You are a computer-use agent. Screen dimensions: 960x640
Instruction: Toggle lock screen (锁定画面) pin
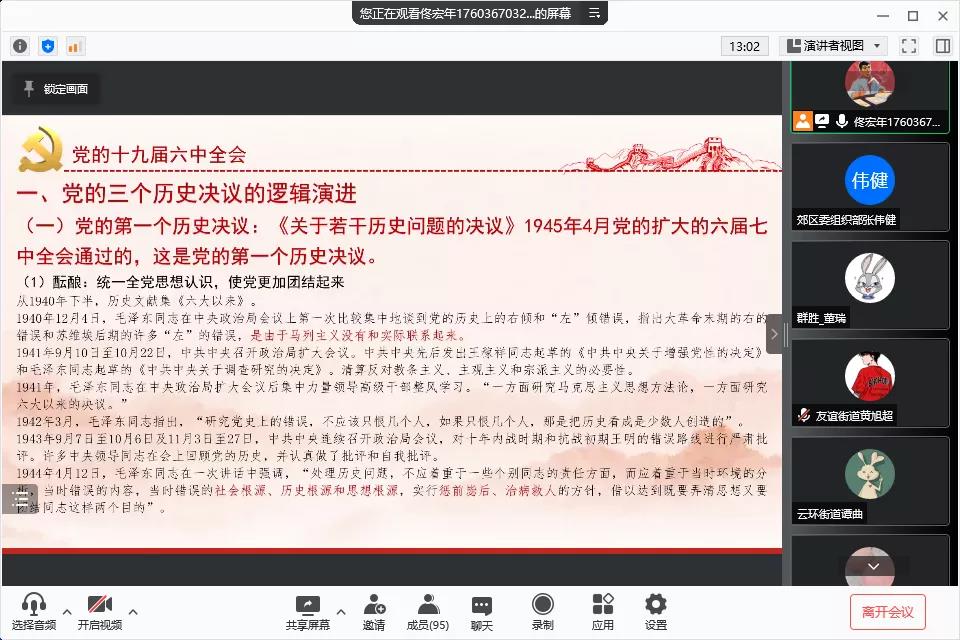(x=56, y=89)
